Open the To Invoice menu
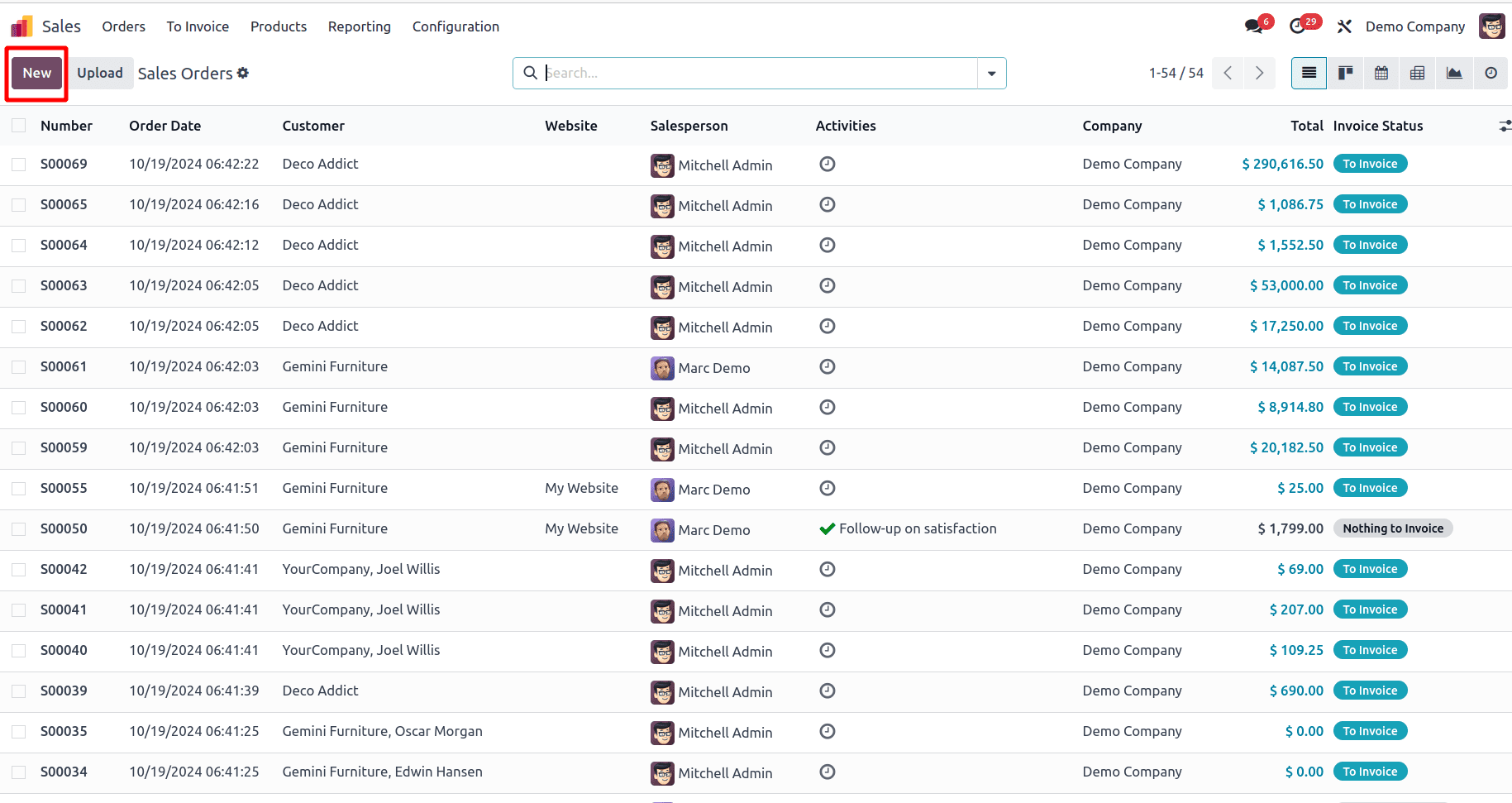This screenshot has width=1512, height=803. (198, 26)
